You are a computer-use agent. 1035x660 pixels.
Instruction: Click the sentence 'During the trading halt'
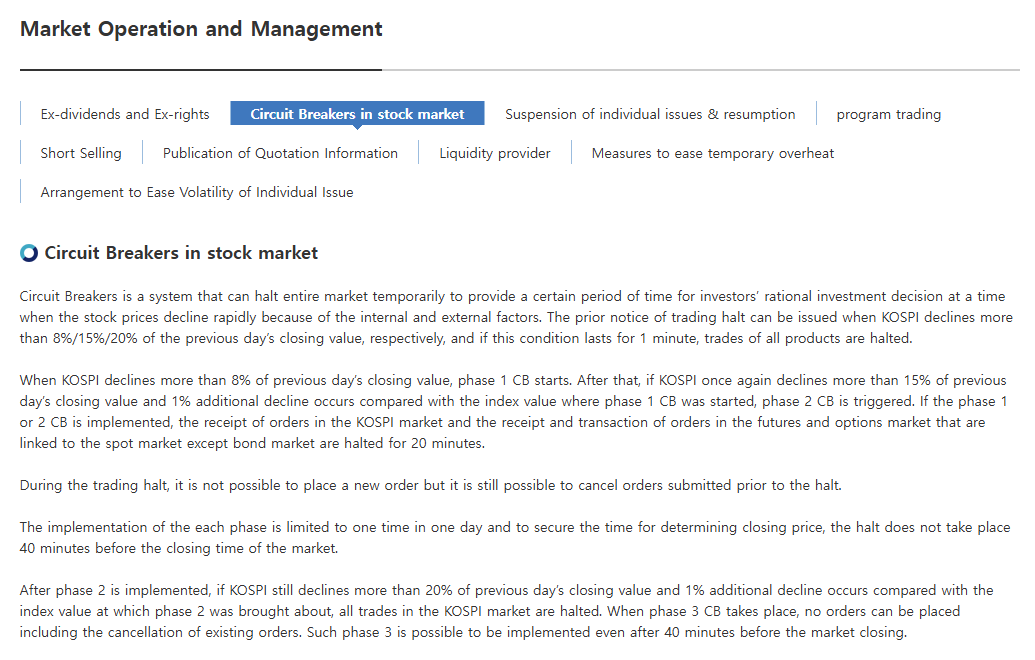431,485
